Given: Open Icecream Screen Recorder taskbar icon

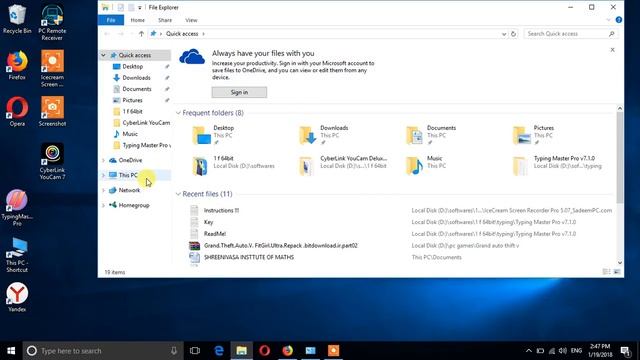Looking at the screenshot, I should click(333, 351).
